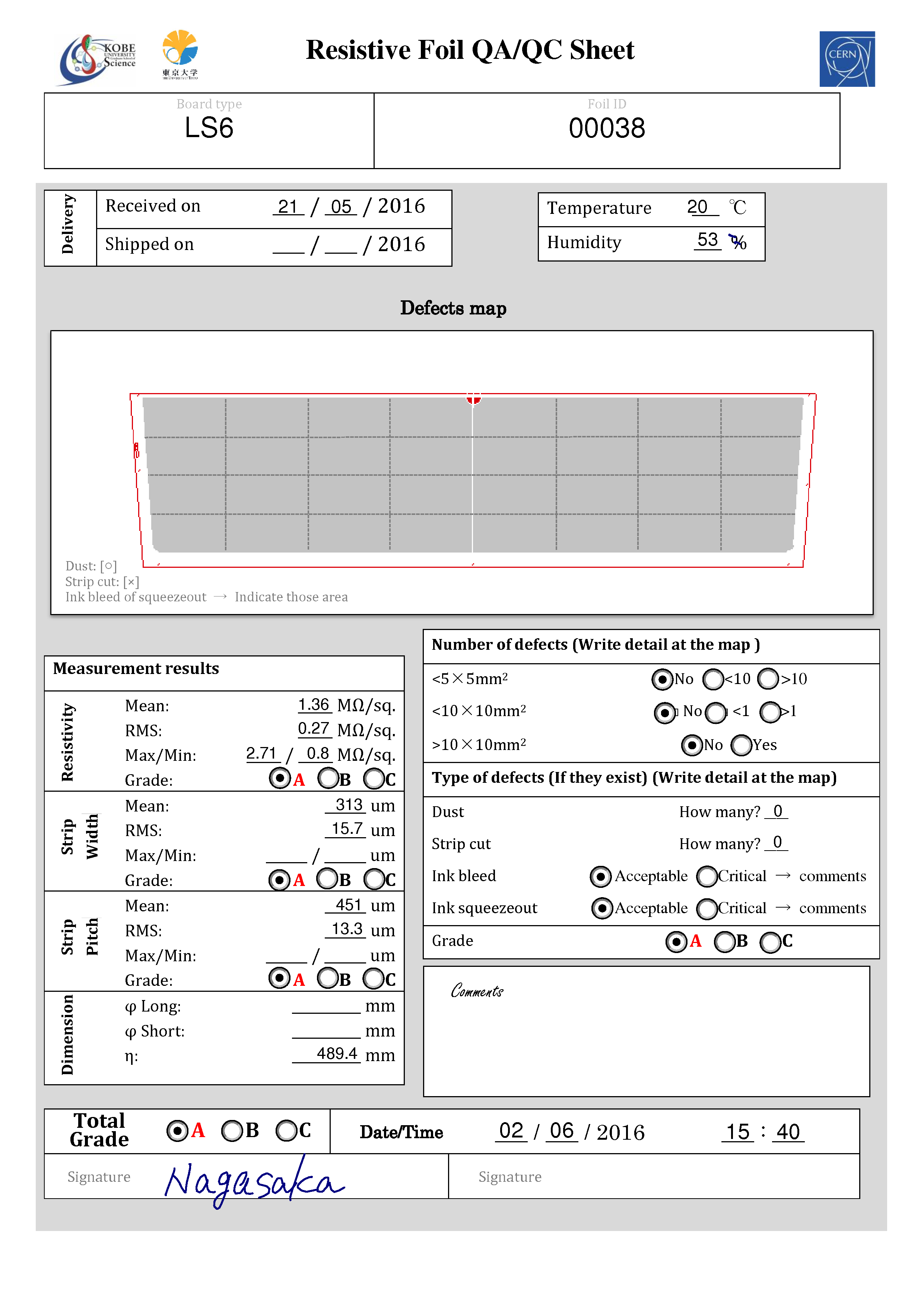Click the Board type field LS6
This screenshot has width=924, height=1307.
[209, 128]
